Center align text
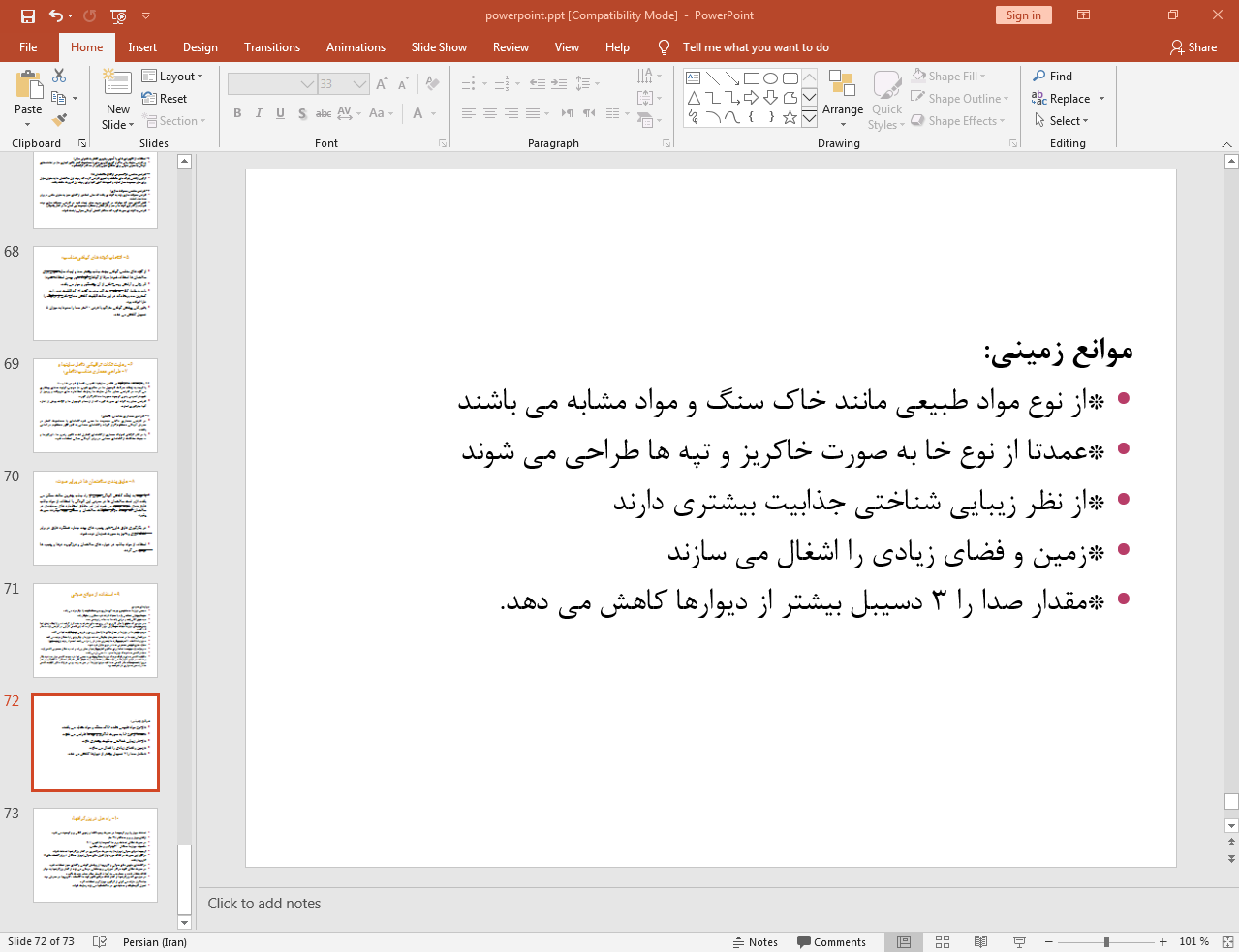1239x952 pixels. pyautogui.click(x=490, y=113)
